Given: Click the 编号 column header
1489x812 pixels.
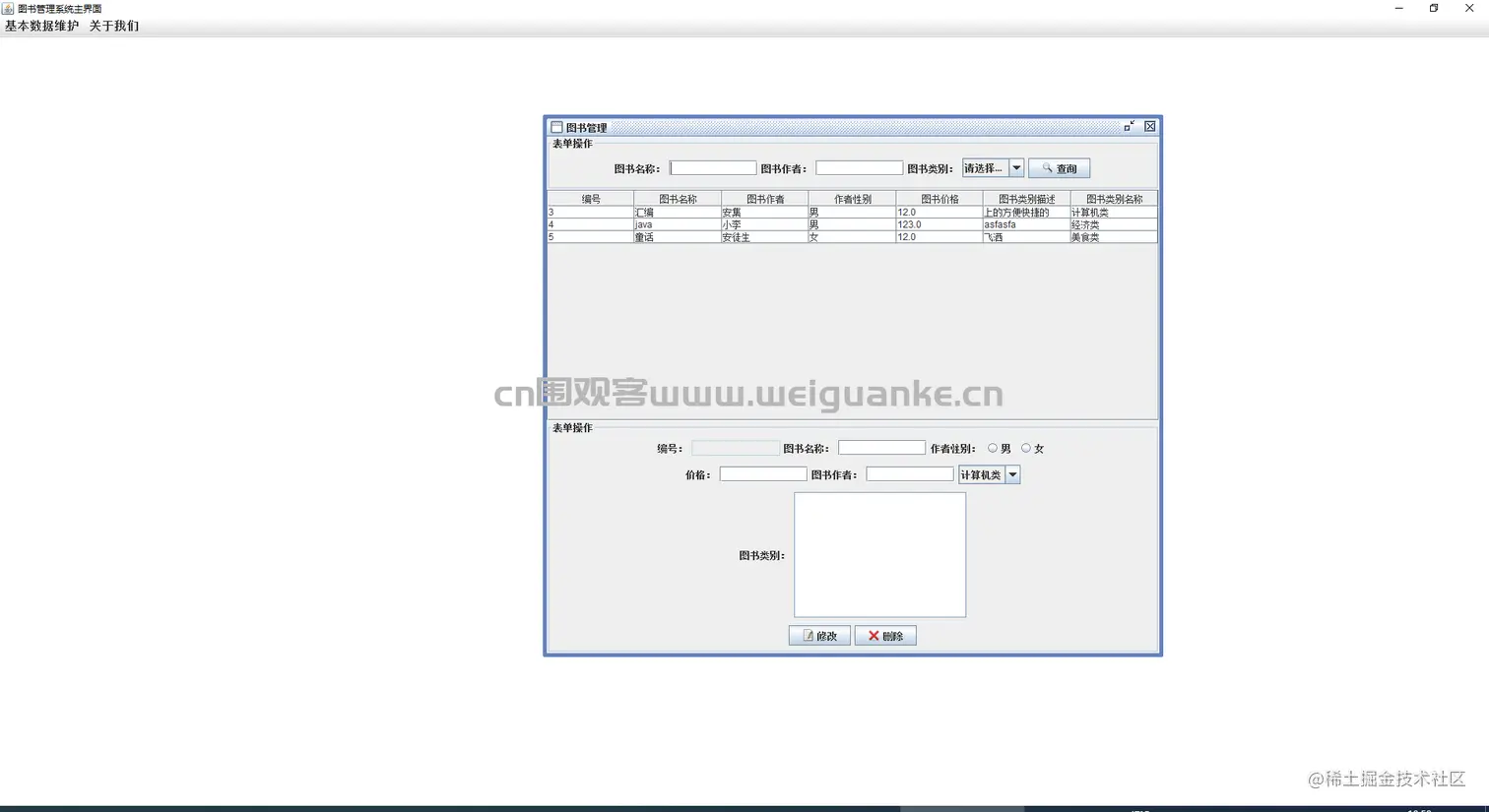Looking at the screenshot, I should [x=591, y=199].
